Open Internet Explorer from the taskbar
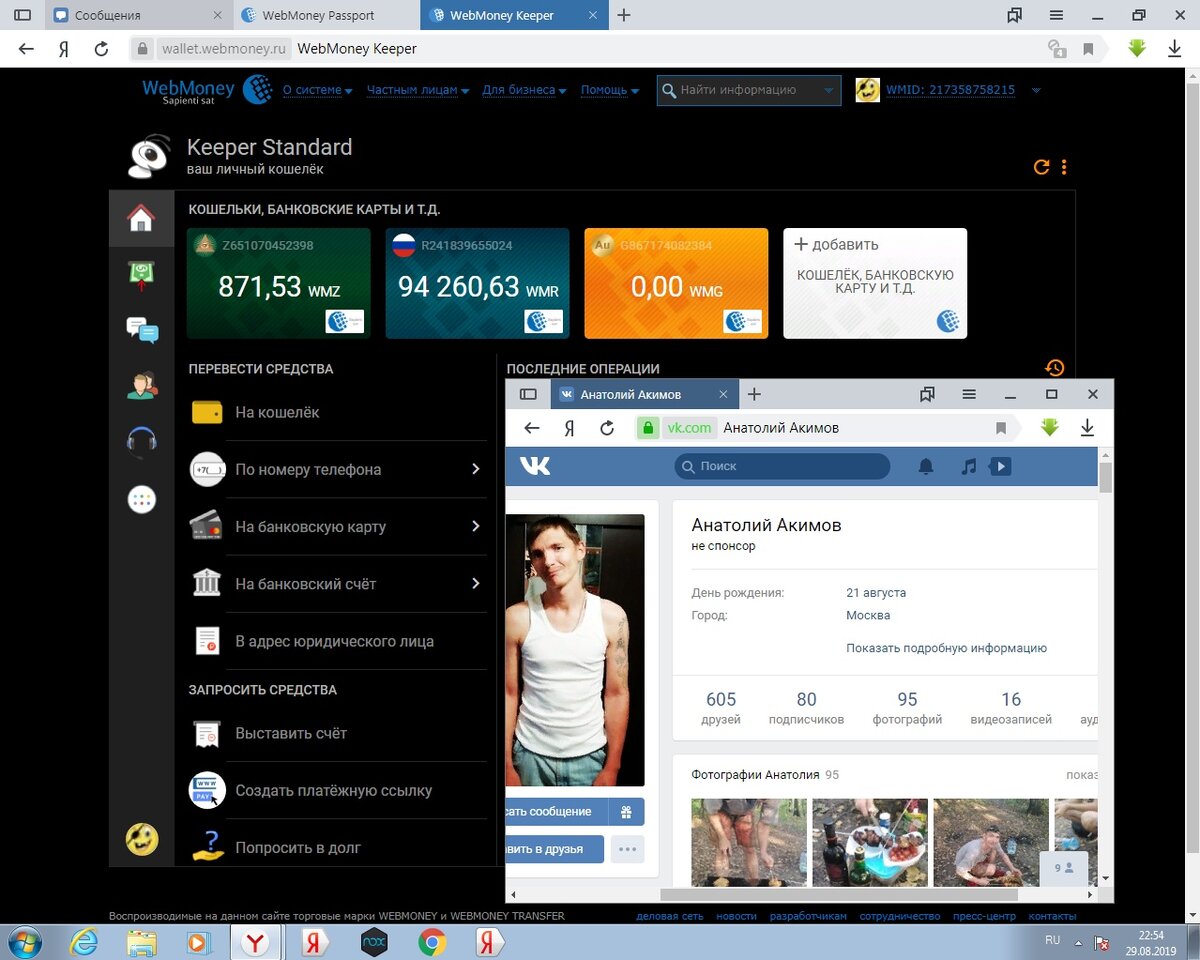Image resolution: width=1200 pixels, height=960 pixels. 84,942
